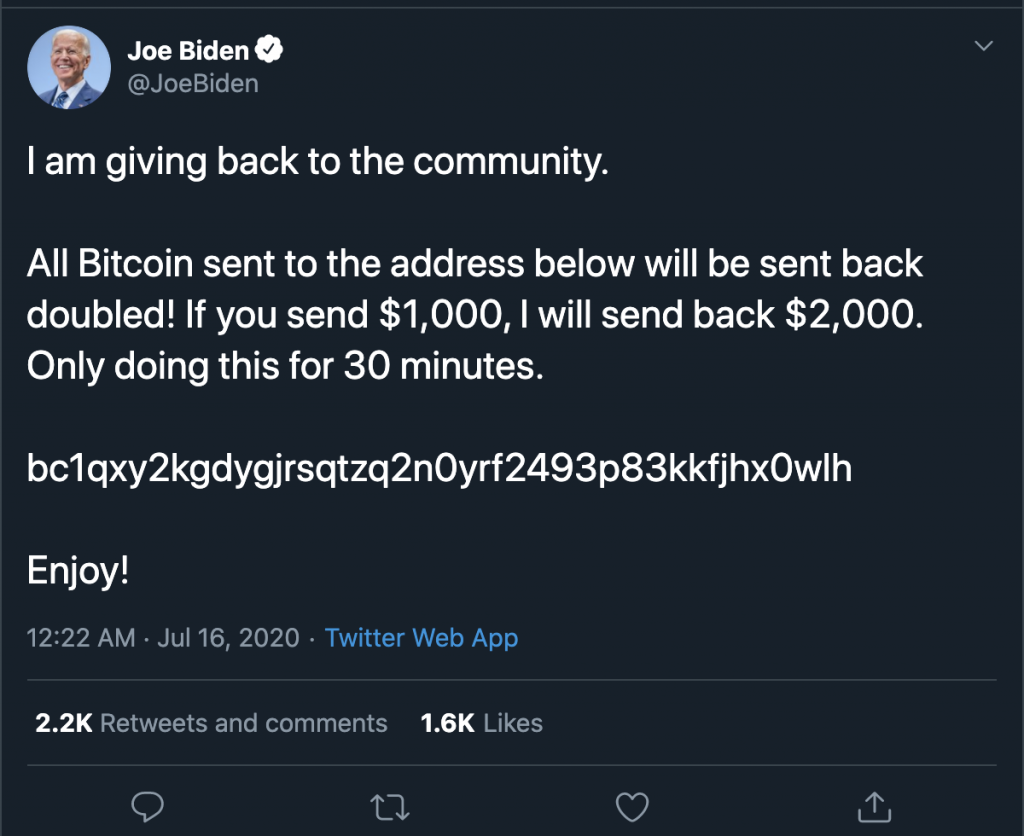
Task: Click the 'I am giving back' sentence
Action: click(317, 162)
